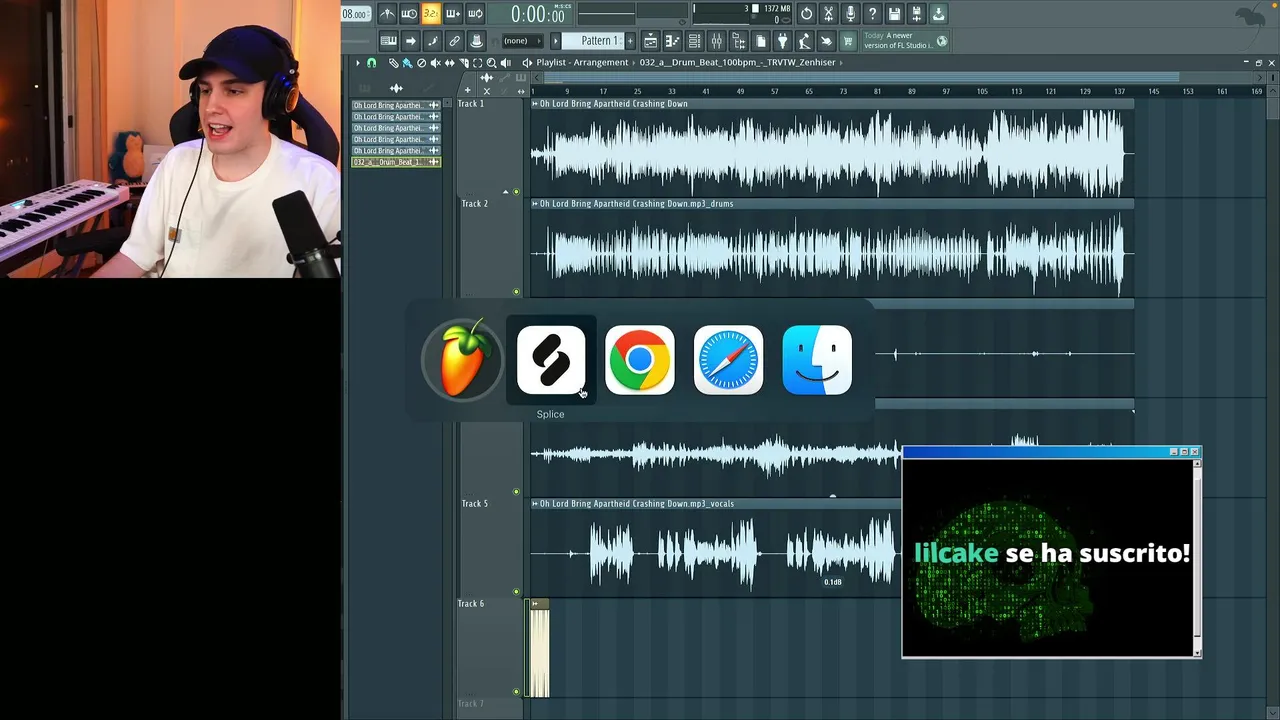
Task: Click the scissors one-click audio recording icon
Action: click(x=829, y=14)
